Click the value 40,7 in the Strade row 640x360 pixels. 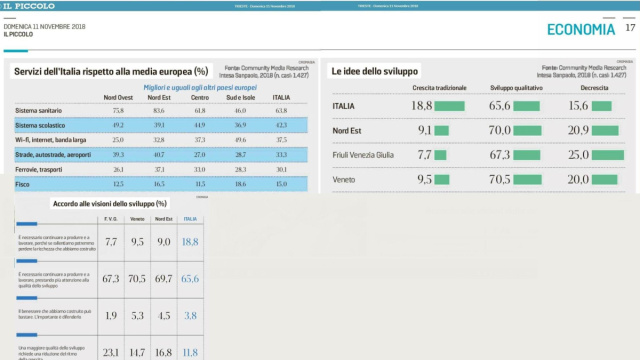pyautogui.click(x=159, y=155)
